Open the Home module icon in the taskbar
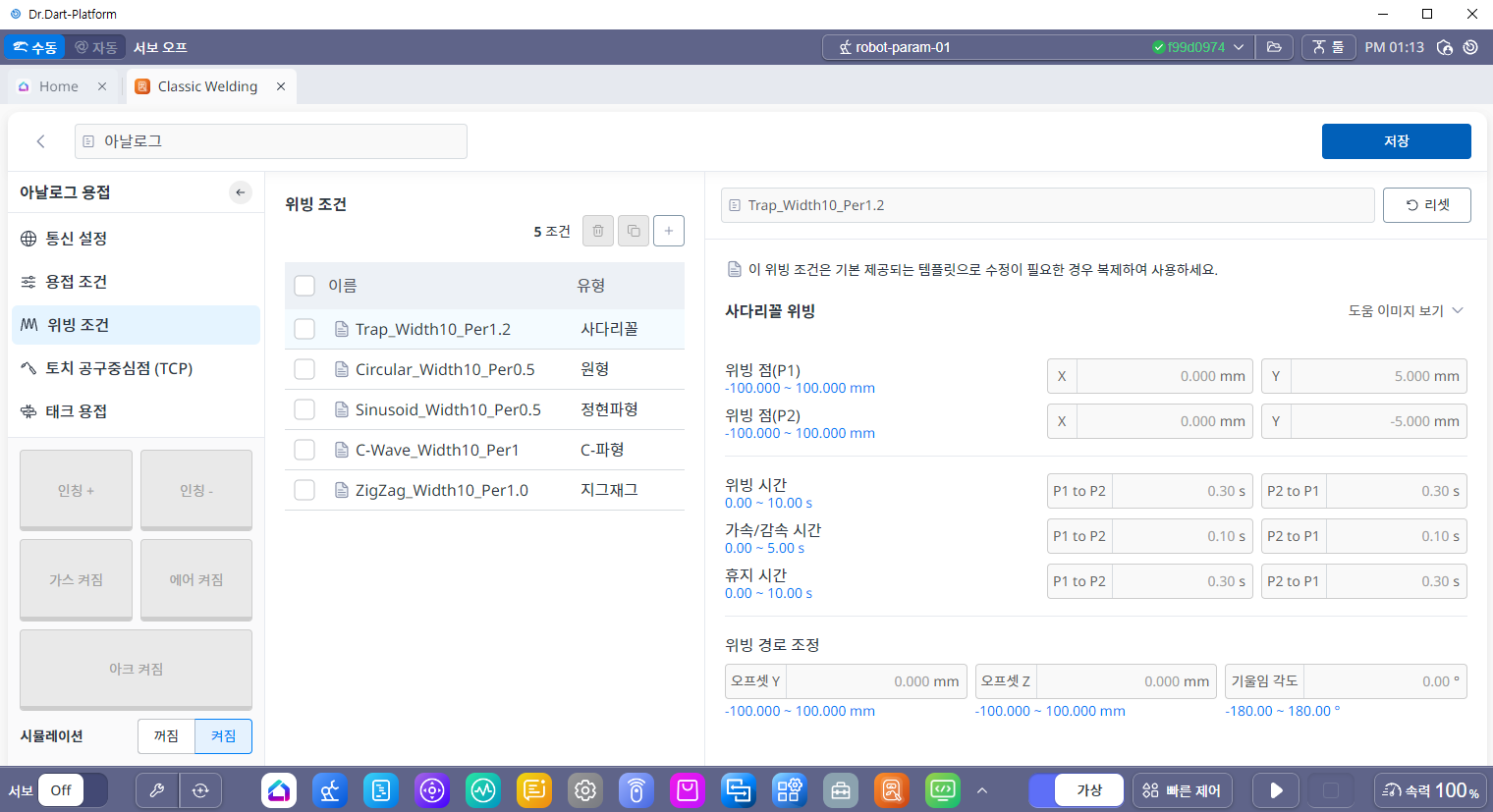This screenshot has width=1493, height=812. tap(279, 790)
